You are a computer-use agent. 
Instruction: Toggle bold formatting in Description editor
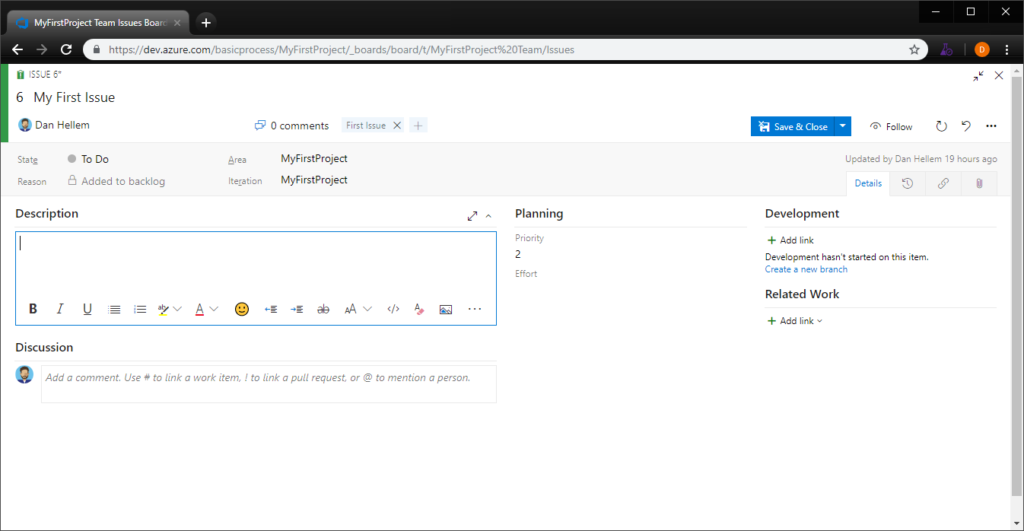[x=33, y=309]
